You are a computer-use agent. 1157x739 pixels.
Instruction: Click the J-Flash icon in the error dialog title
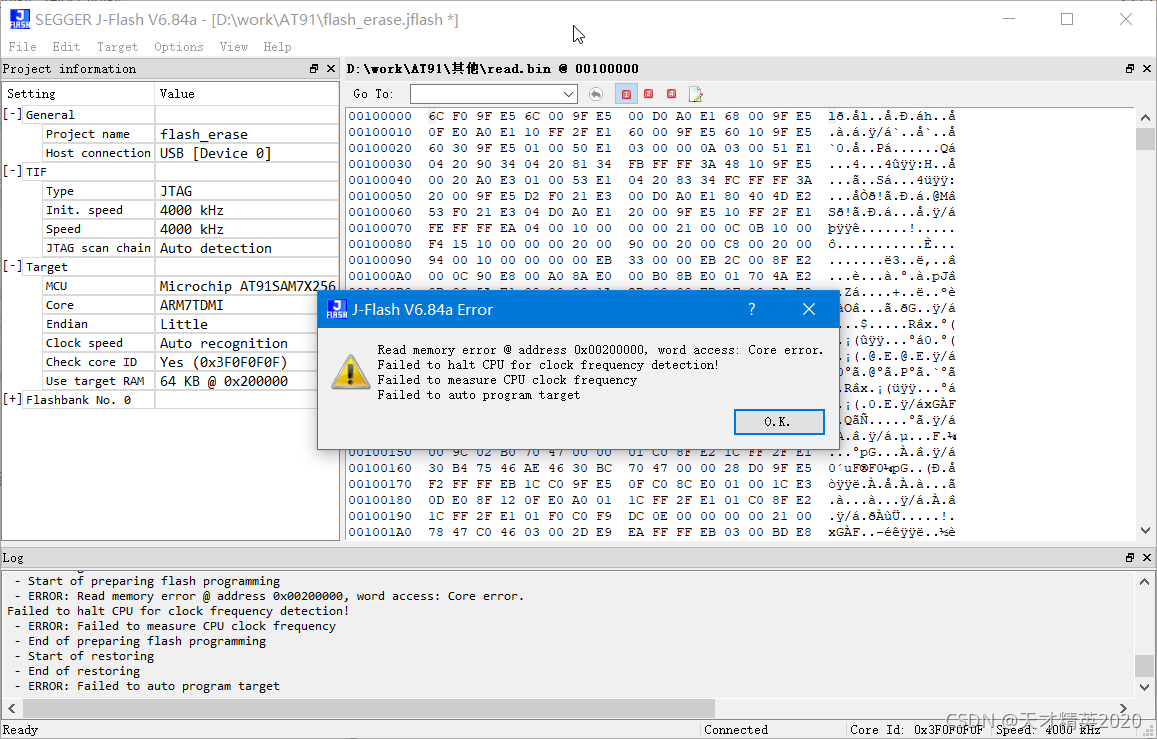337,309
